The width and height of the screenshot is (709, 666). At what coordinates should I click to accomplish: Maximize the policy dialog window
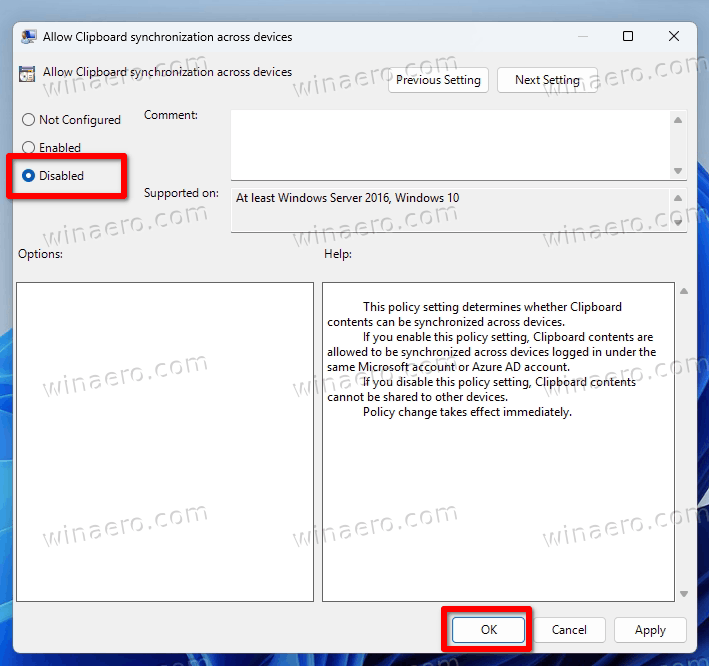(628, 36)
